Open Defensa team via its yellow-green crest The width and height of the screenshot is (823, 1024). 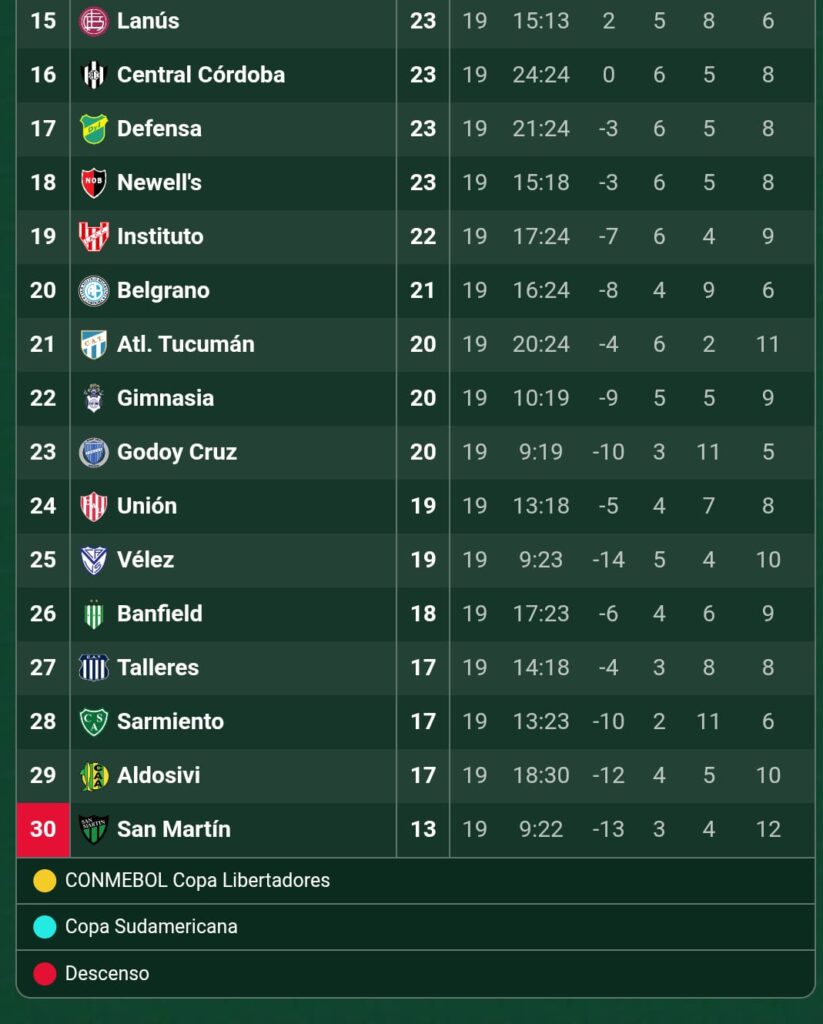pos(93,129)
